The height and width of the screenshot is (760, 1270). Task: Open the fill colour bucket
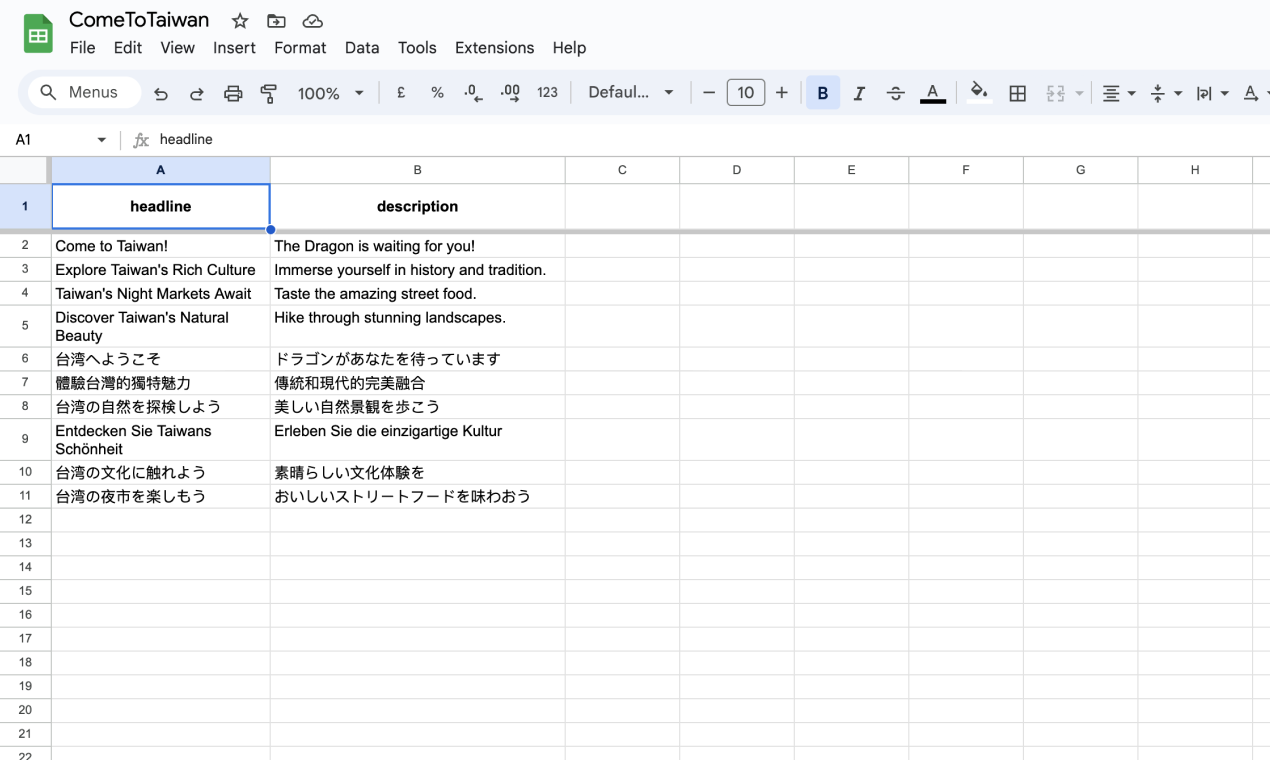pyautogui.click(x=980, y=92)
